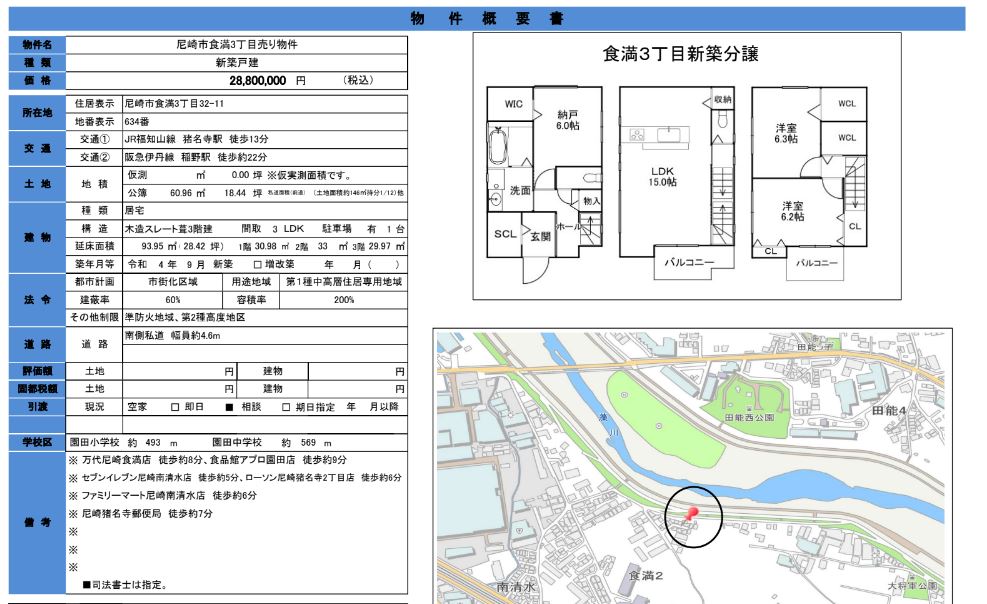Click the 収納 label in LDK floor

[x=723, y=99]
